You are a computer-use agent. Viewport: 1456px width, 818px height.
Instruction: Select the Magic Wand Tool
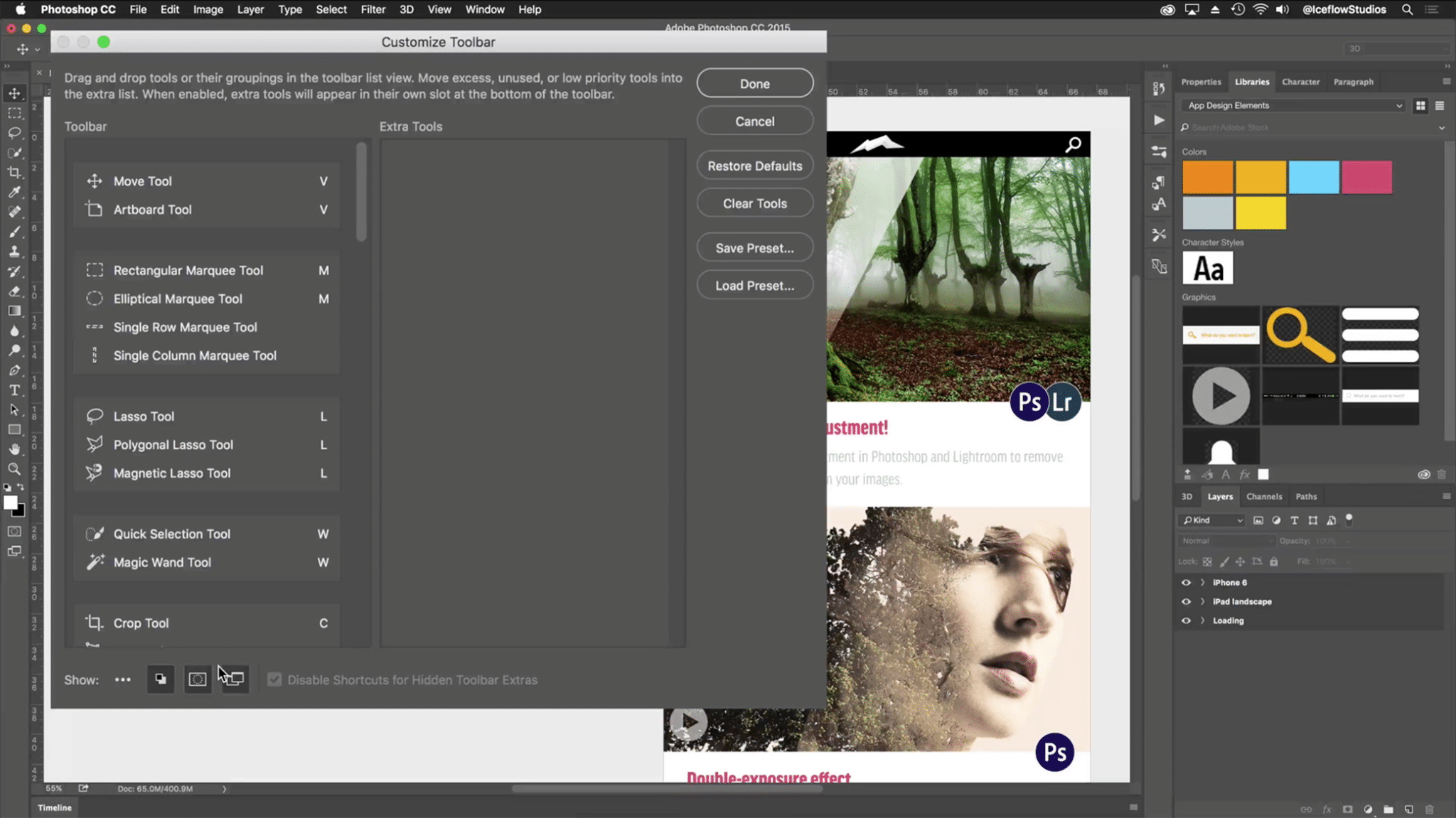pyautogui.click(x=162, y=562)
